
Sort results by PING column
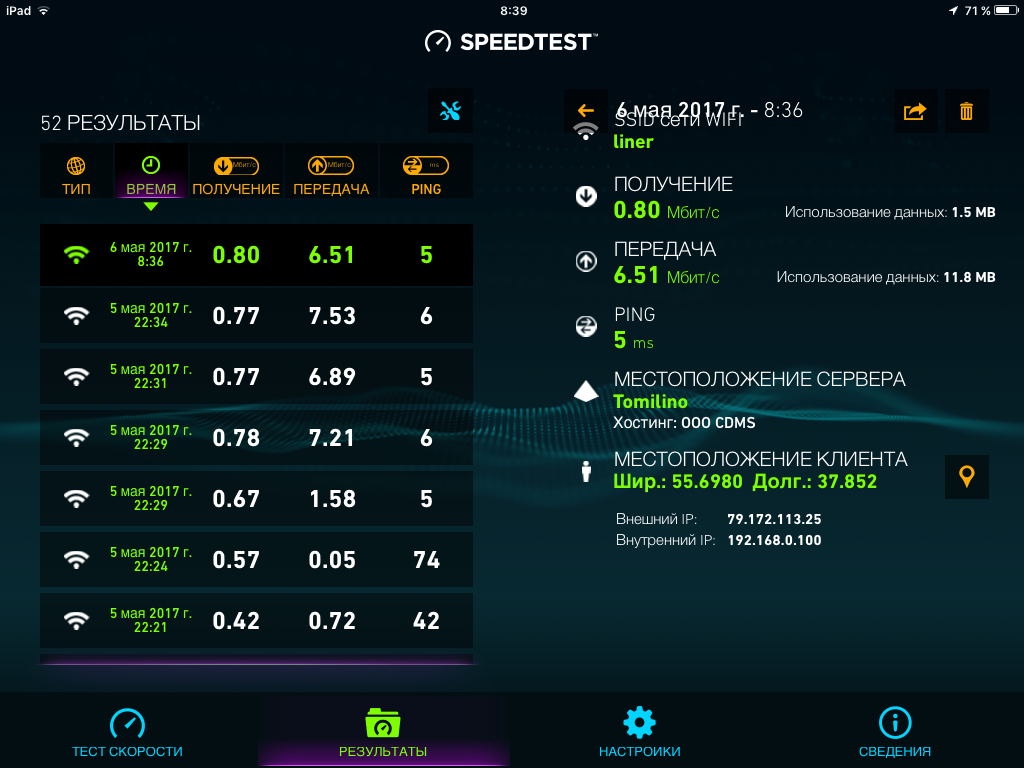[x=426, y=171]
